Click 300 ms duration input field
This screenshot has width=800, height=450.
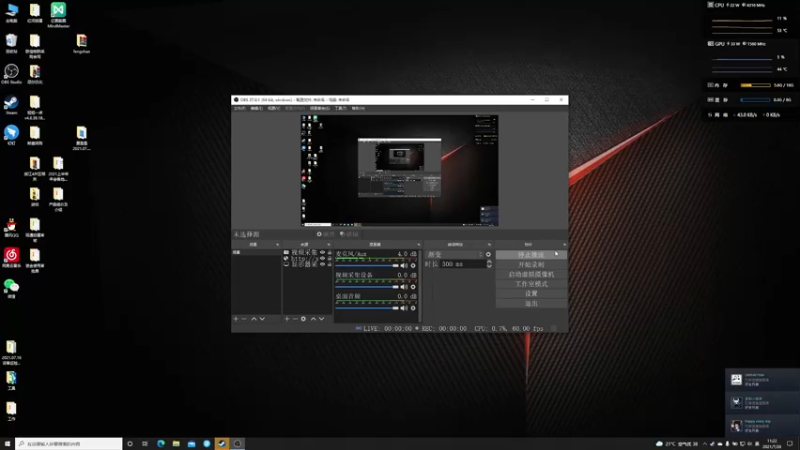click(462, 264)
